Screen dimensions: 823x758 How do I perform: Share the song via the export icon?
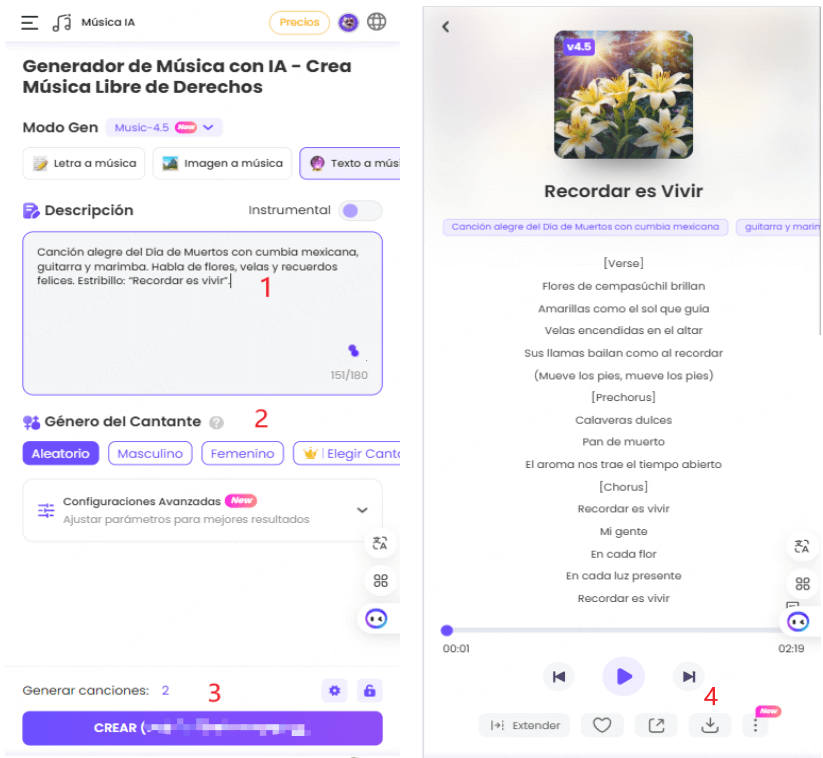click(x=656, y=725)
